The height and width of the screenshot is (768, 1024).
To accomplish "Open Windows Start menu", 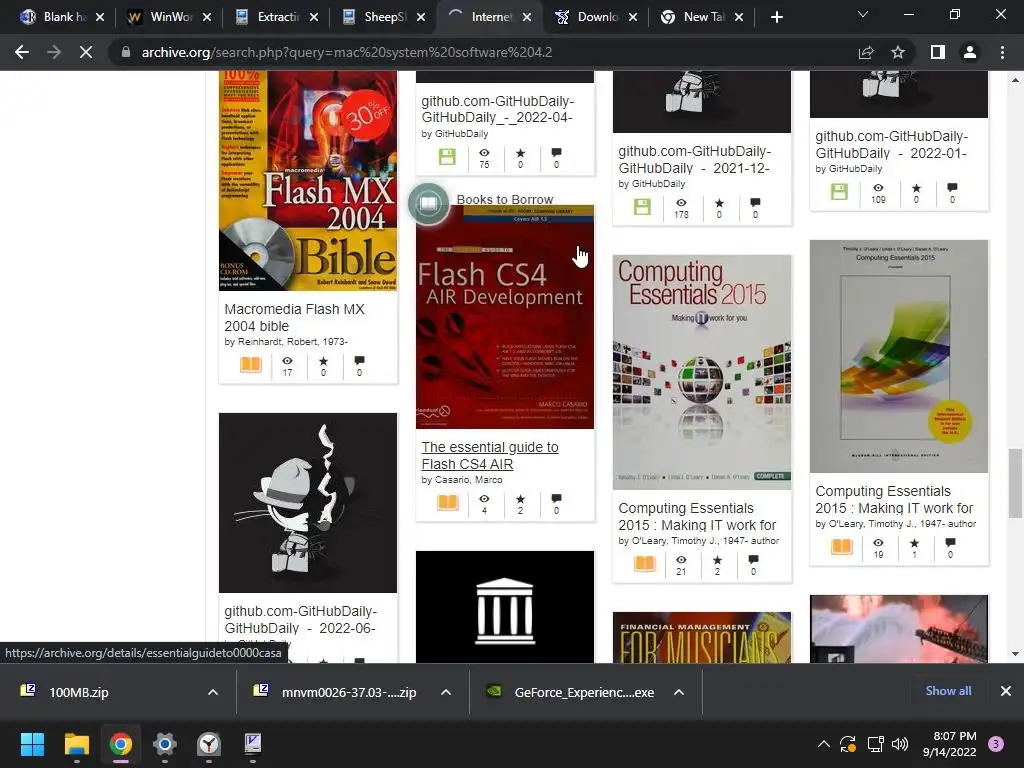I will 32,744.
